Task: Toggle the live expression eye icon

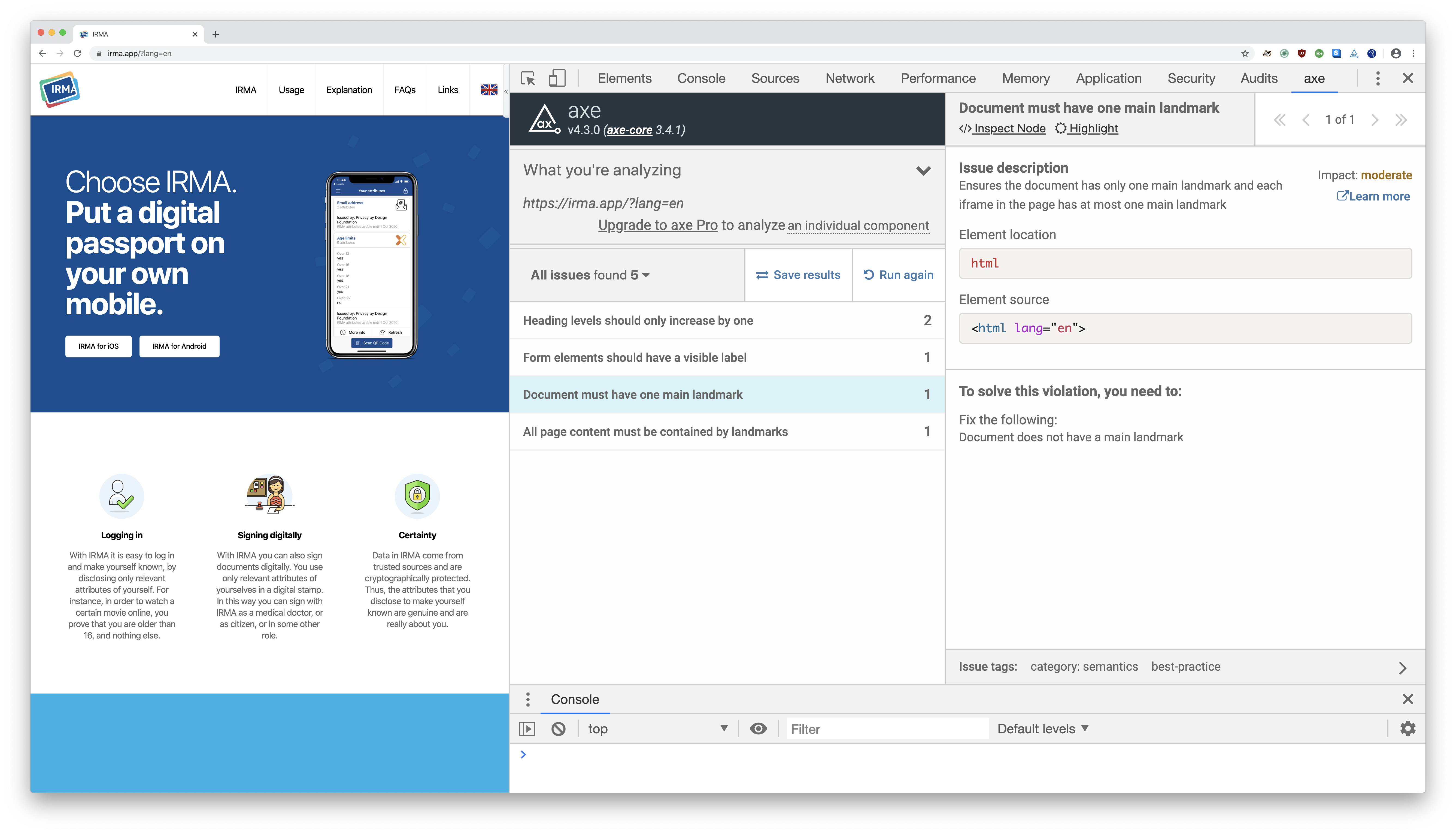Action: click(x=758, y=729)
